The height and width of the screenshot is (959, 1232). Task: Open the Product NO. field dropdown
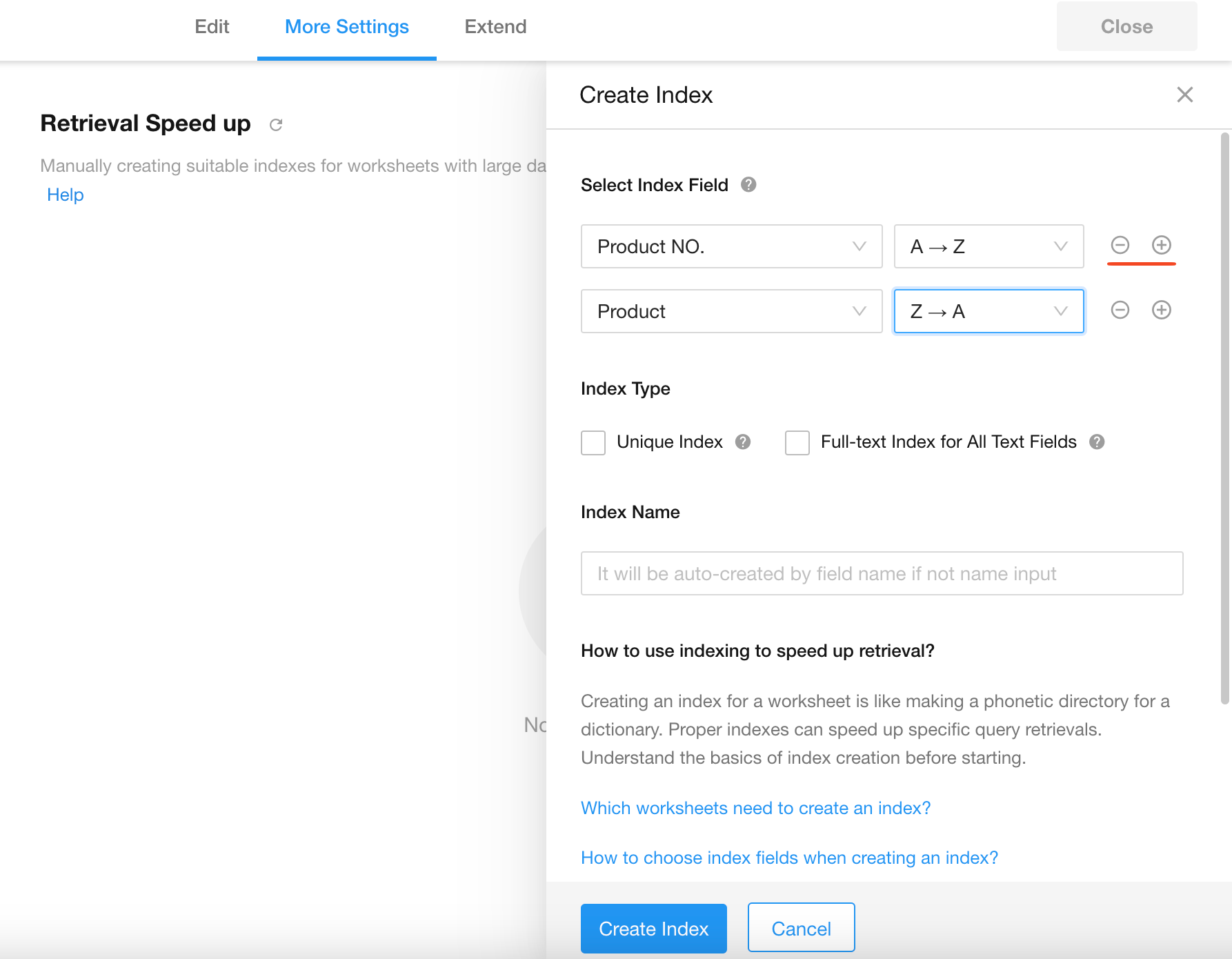coord(731,246)
